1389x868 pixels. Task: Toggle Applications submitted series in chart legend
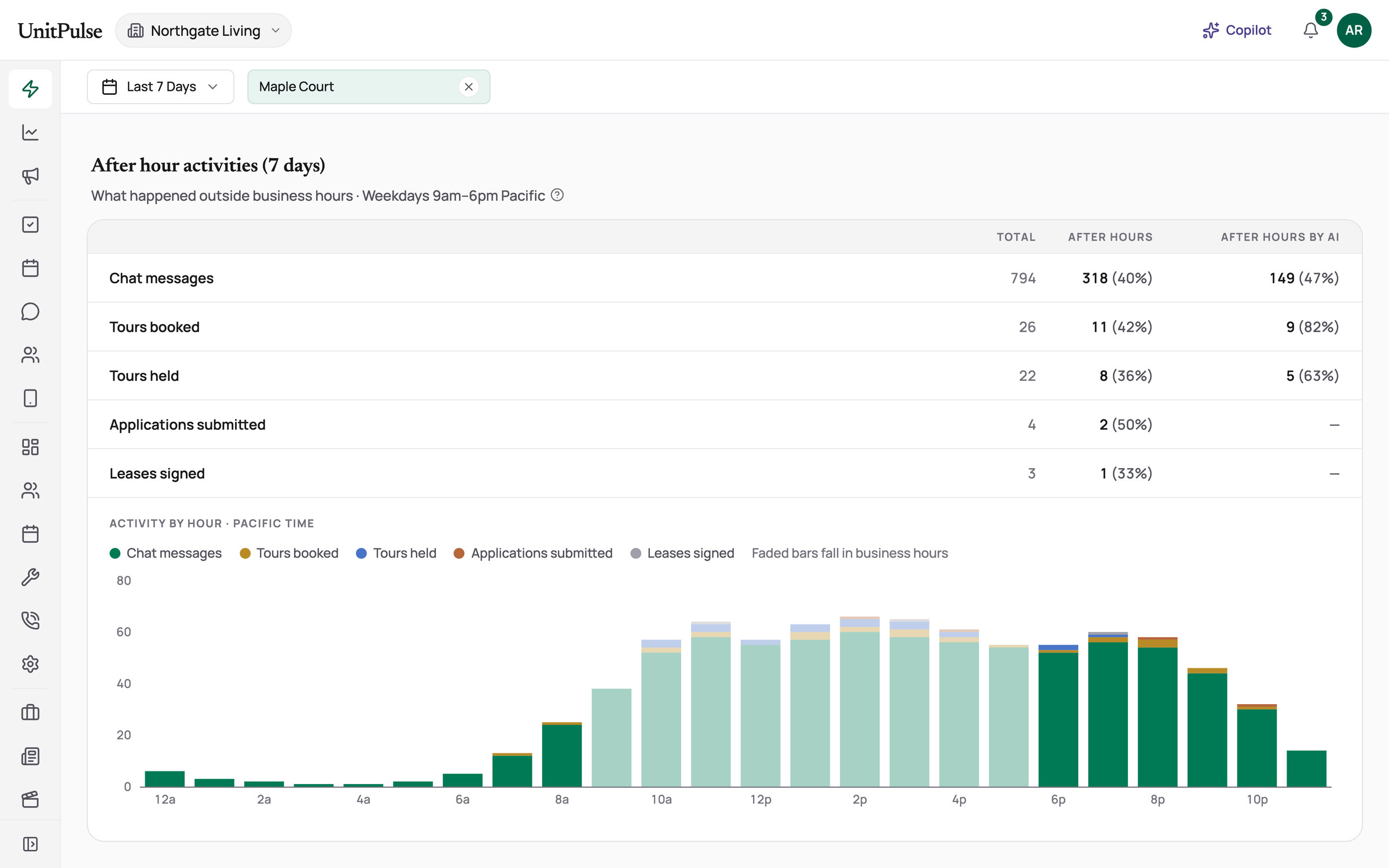click(x=533, y=553)
